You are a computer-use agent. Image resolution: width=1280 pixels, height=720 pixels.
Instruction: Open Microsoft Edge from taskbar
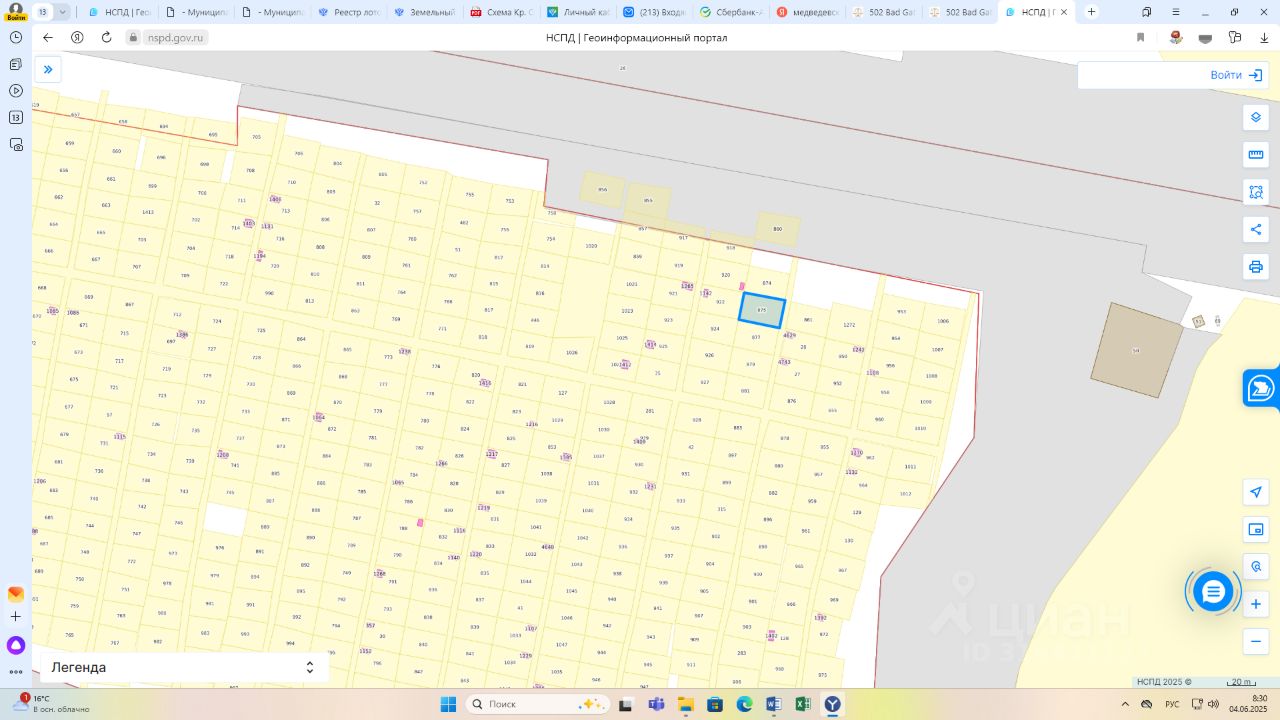tap(744, 704)
